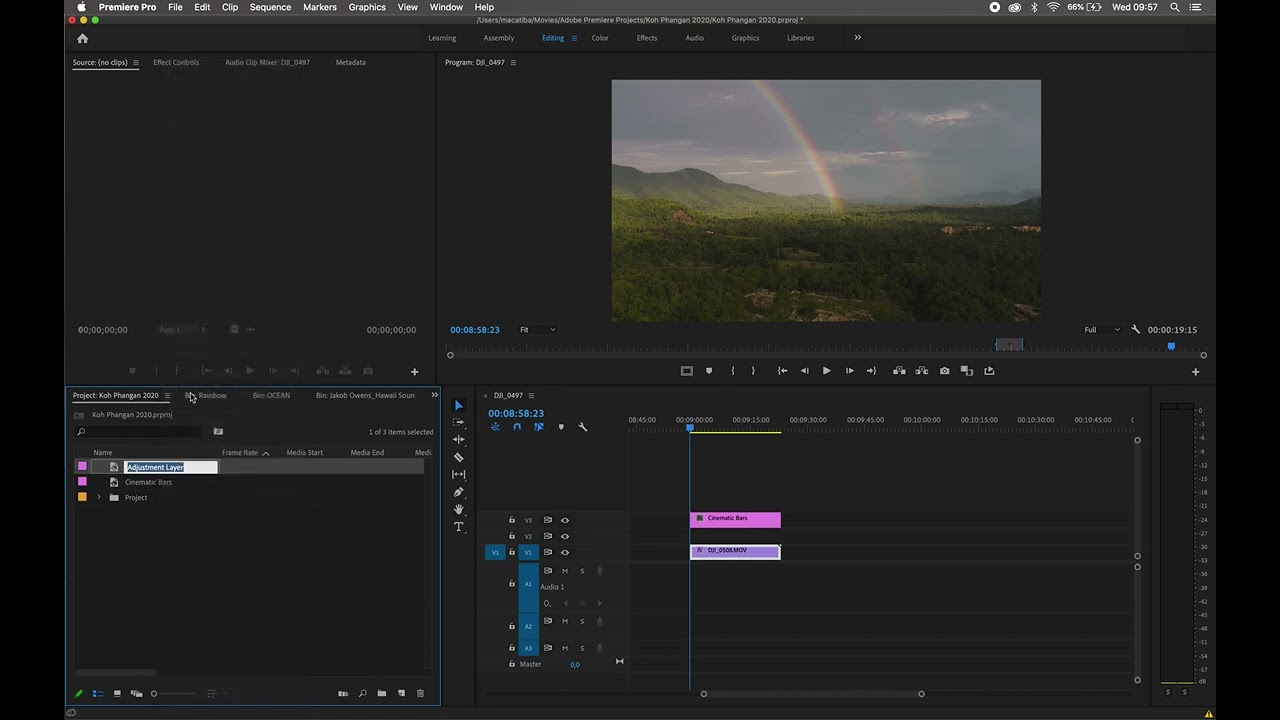The width and height of the screenshot is (1280, 720).
Task: Choose the Hand tool
Action: [x=458, y=508]
